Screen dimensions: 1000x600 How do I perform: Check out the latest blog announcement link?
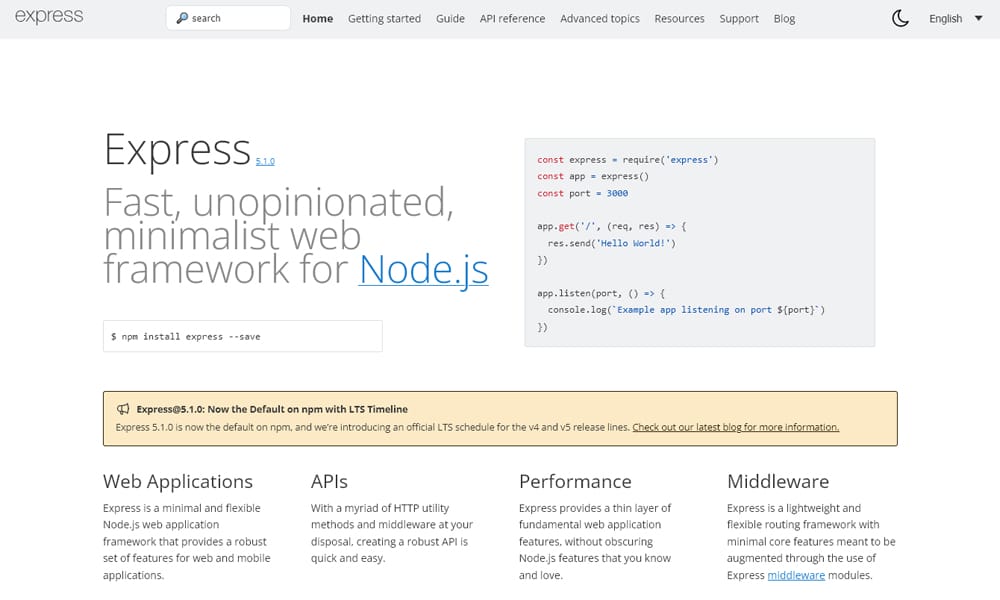[x=737, y=426]
